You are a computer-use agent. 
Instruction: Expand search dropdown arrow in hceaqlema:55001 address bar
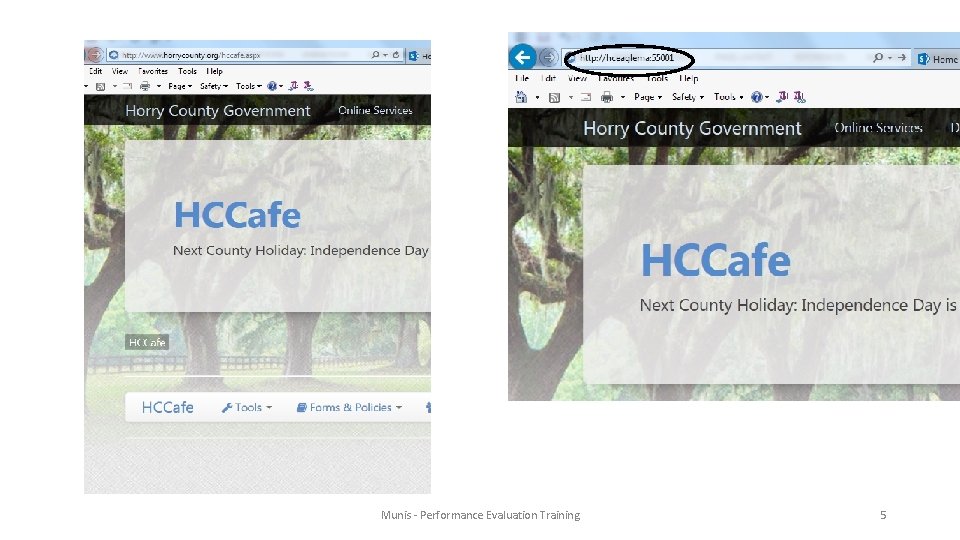pyautogui.click(x=890, y=58)
